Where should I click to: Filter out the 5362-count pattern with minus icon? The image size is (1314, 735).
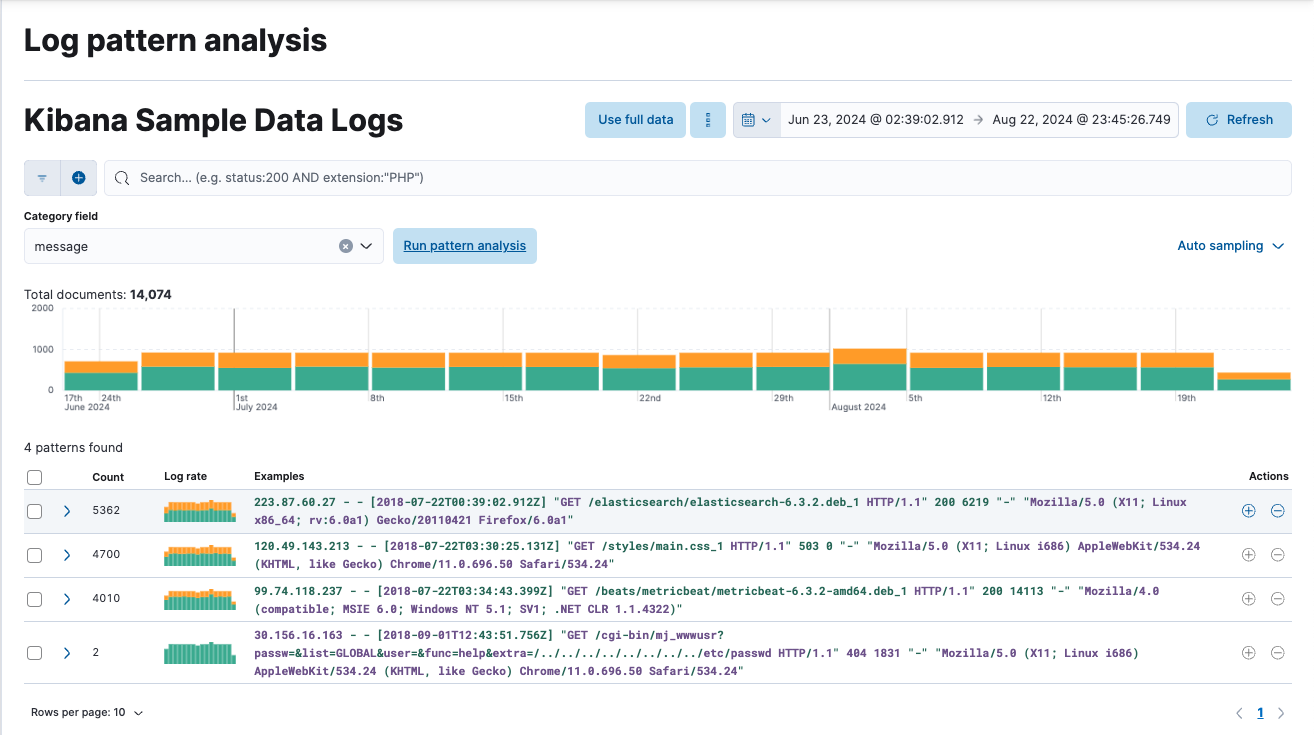(x=1278, y=510)
